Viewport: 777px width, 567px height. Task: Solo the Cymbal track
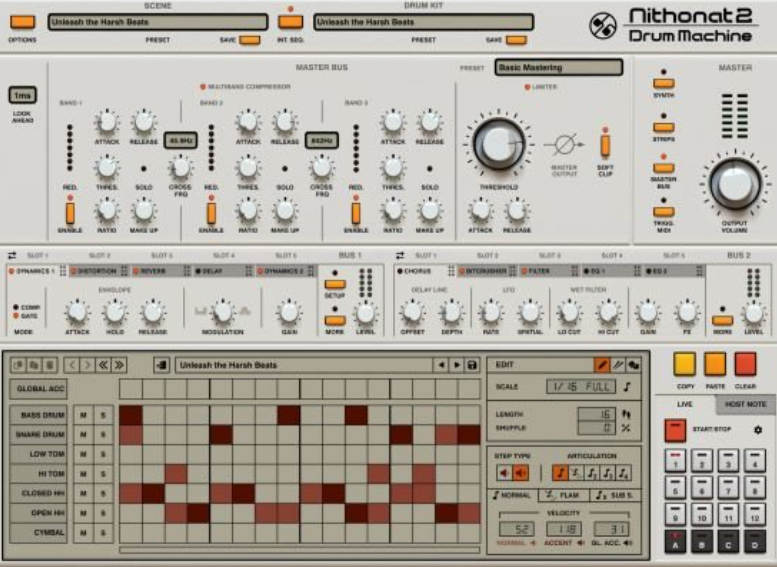(103, 533)
